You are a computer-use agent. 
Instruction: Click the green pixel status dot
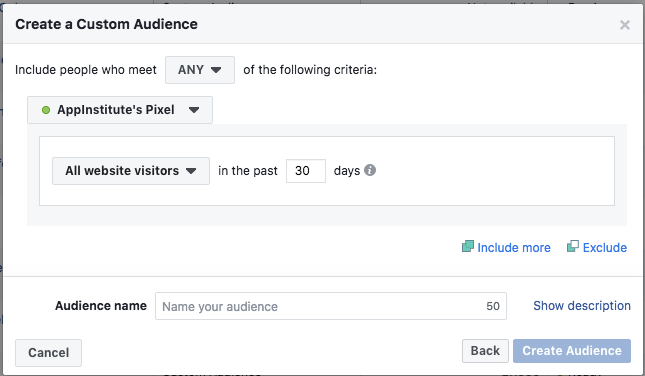point(46,110)
